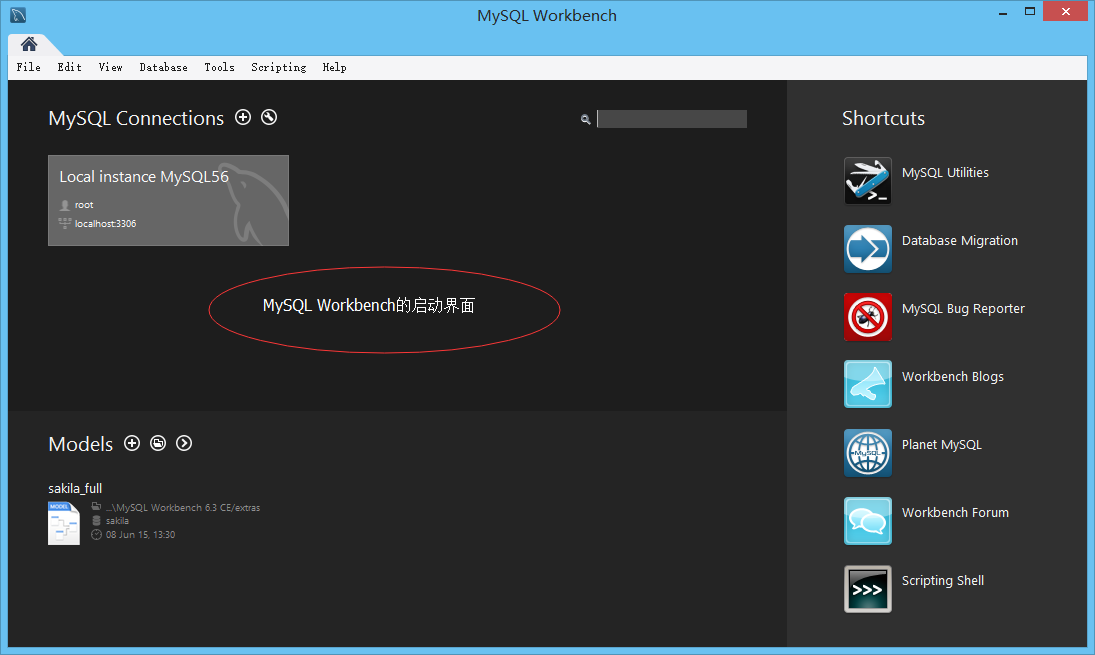Open the Database menu
This screenshot has height=655, width=1095.
coord(163,67)
